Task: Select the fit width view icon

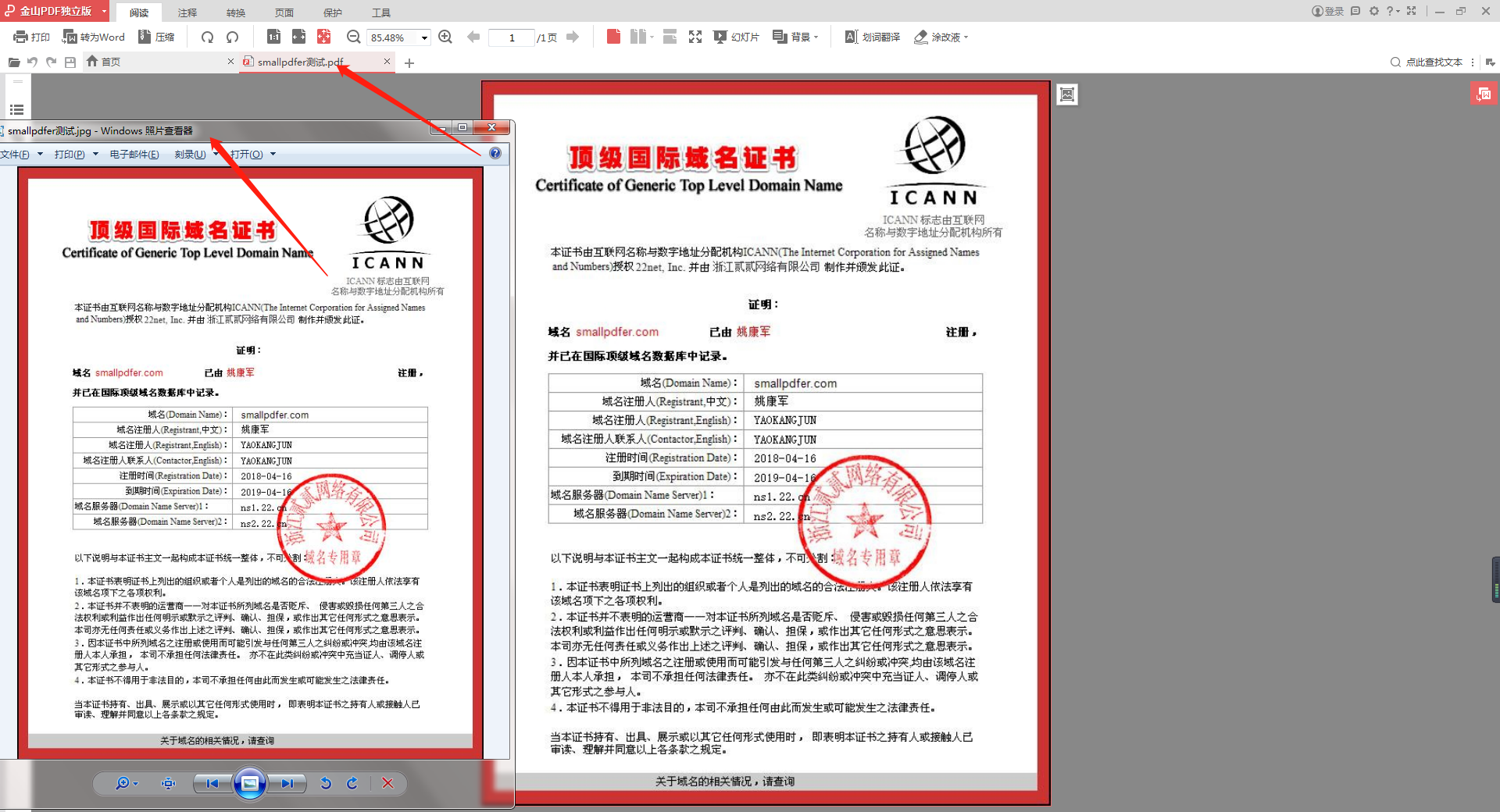Action: click(x=298, y=37)
